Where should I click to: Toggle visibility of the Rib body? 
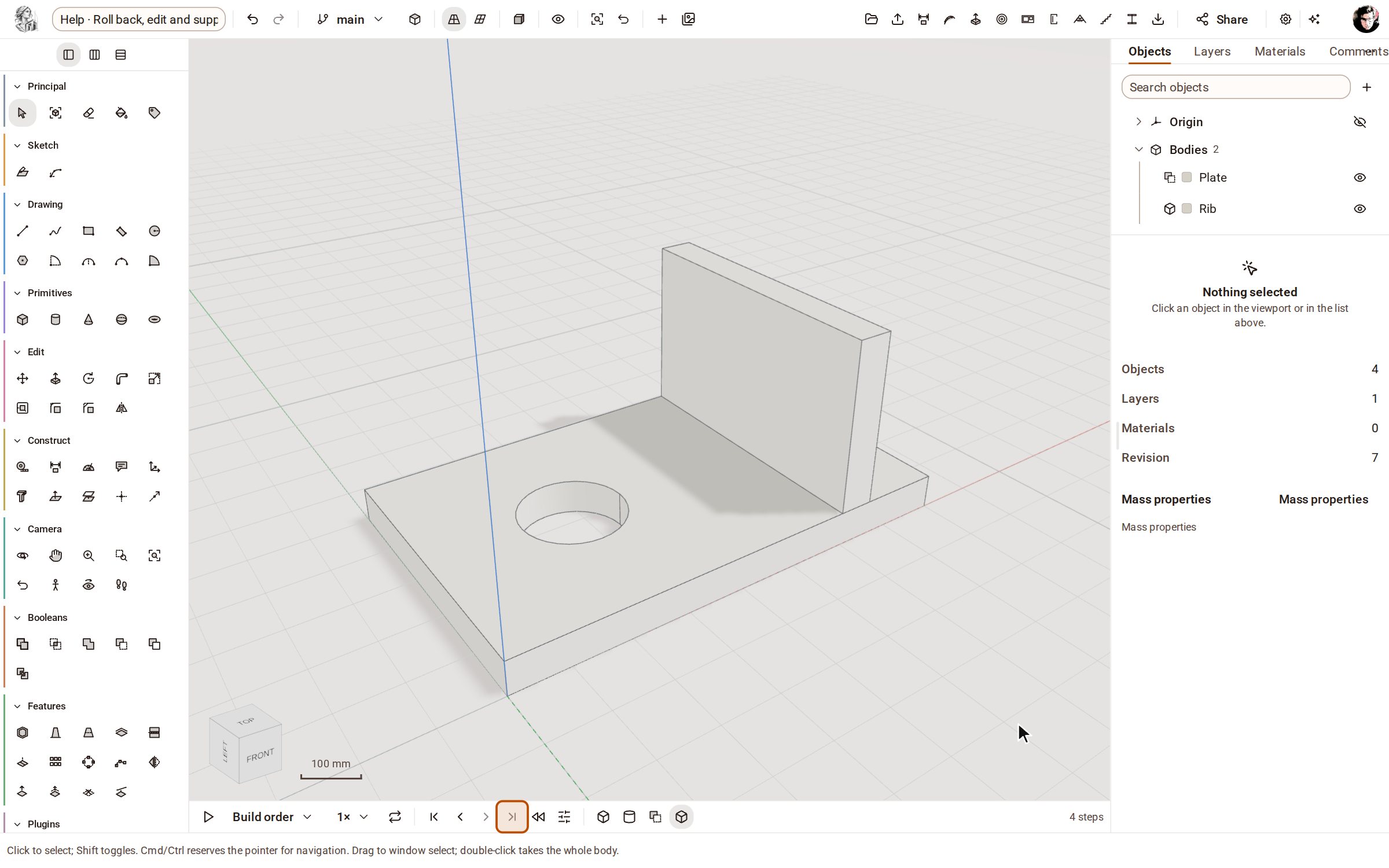pos(1360,209)
